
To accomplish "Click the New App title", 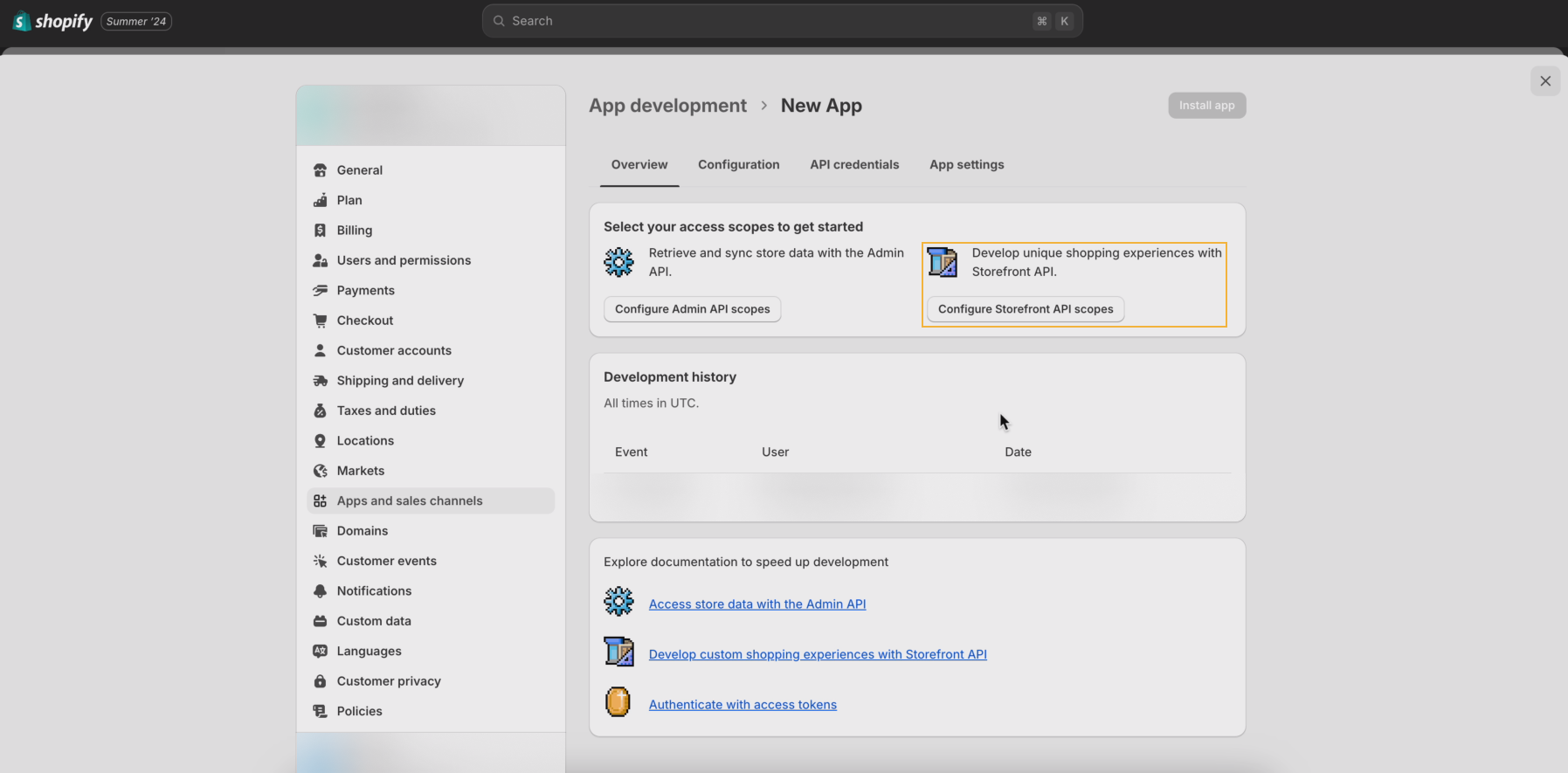I will pyautogui.click(x=821, y=106).
